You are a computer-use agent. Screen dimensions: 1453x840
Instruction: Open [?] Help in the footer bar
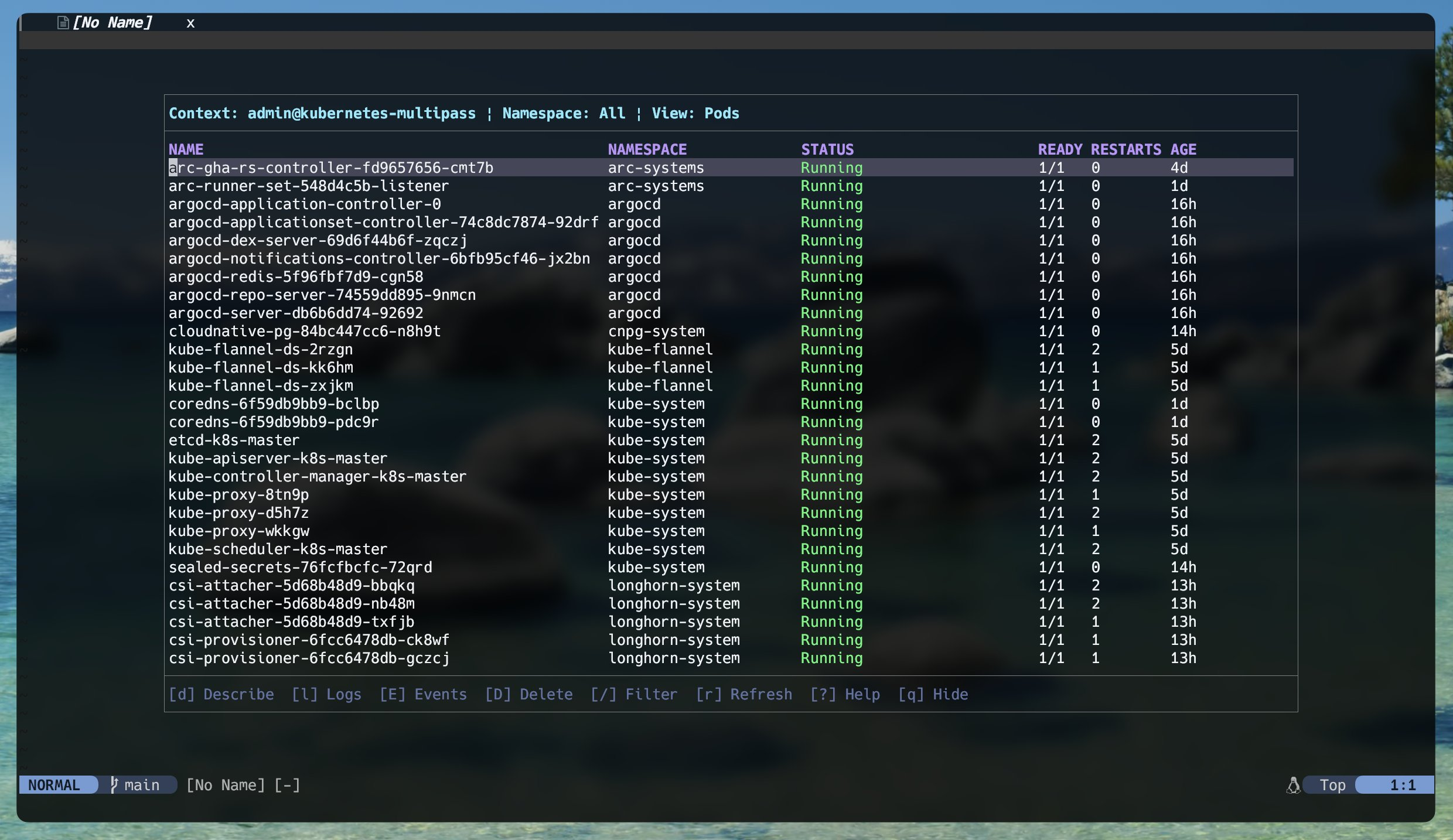845,694
